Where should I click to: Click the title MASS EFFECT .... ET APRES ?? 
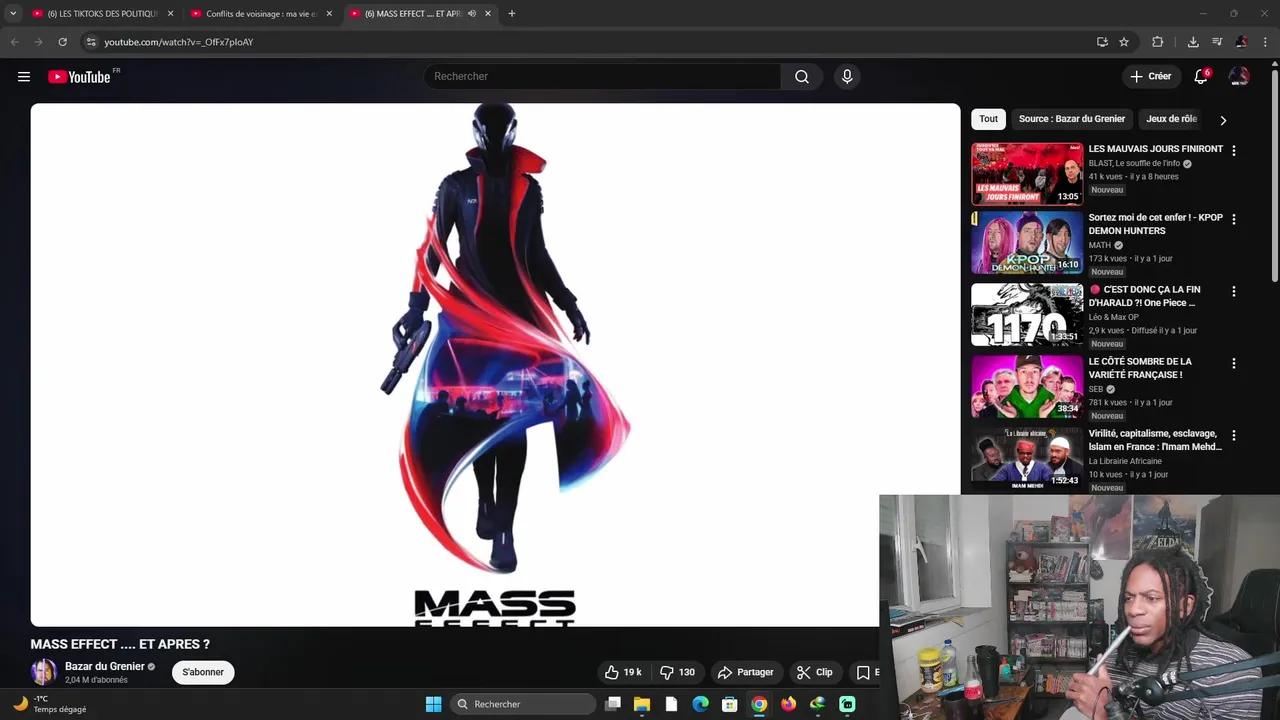120,645
